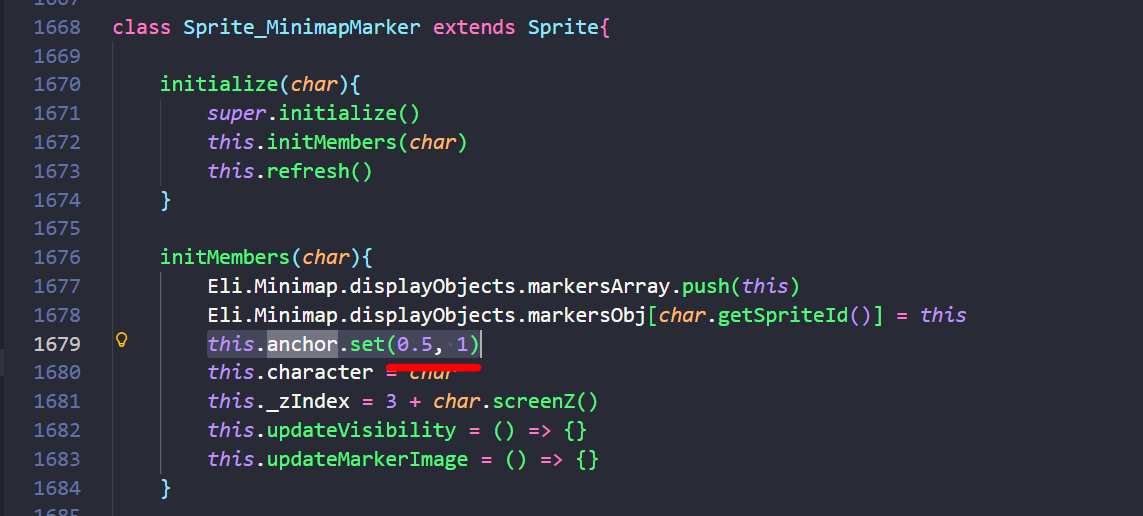This screenshot has height=516, width=1143.
Task: Click 'initMembers' method definition on line 1676
Action: pos(225,257)
